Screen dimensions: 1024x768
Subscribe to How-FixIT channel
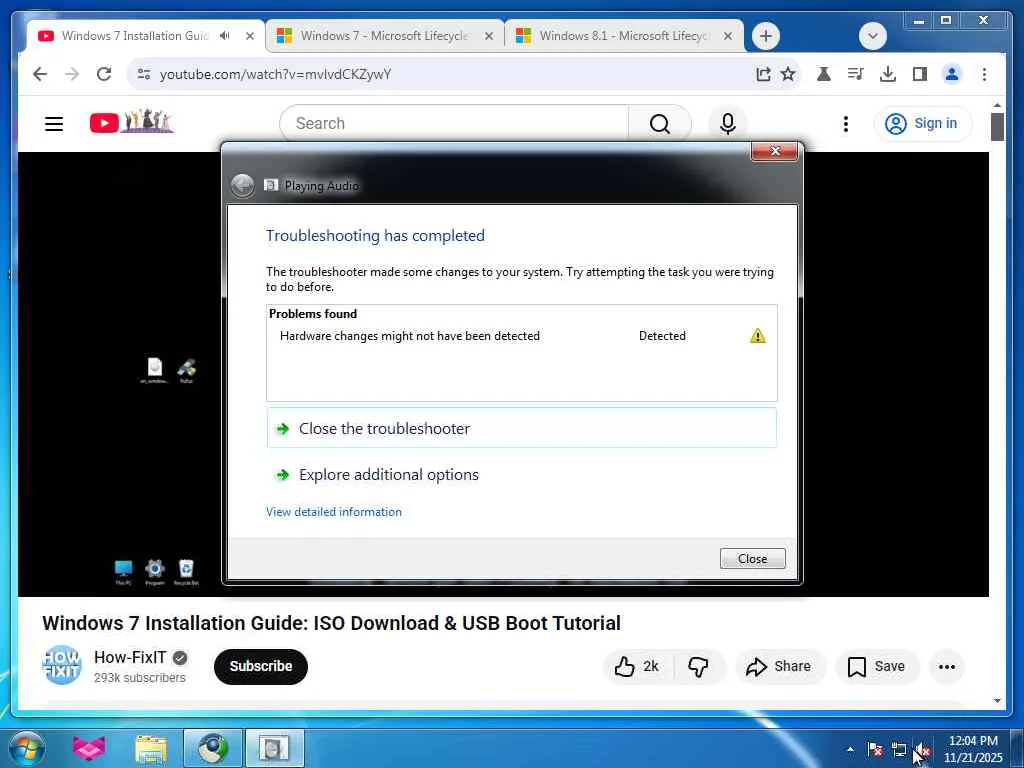pyautogui.click(x=261, y=666)
